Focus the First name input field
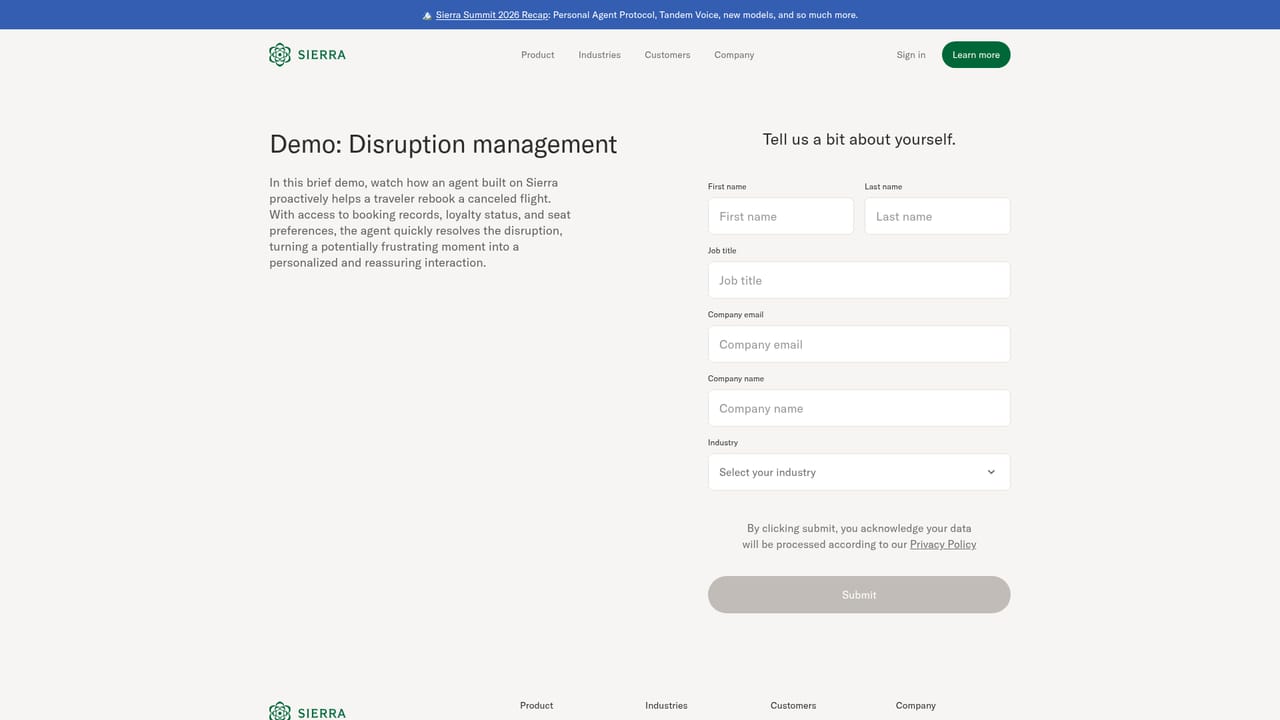The image size is (1280, 720). click(781, 216)
